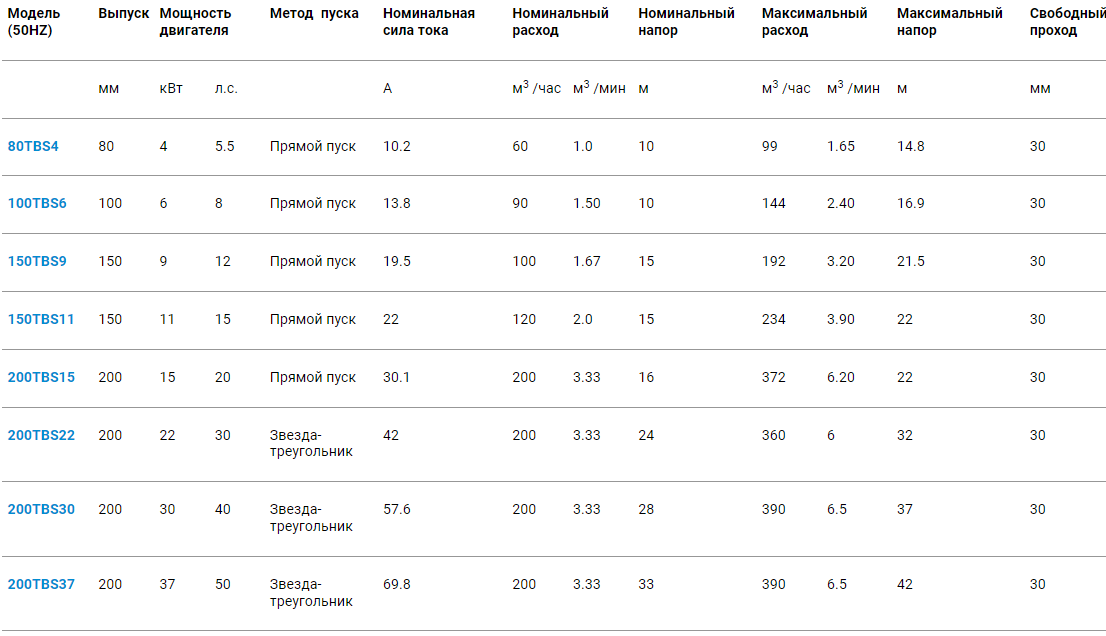The image size is (1106, 636).
Task: Click the 372 maximum flow cell
Action: [774, 378]
